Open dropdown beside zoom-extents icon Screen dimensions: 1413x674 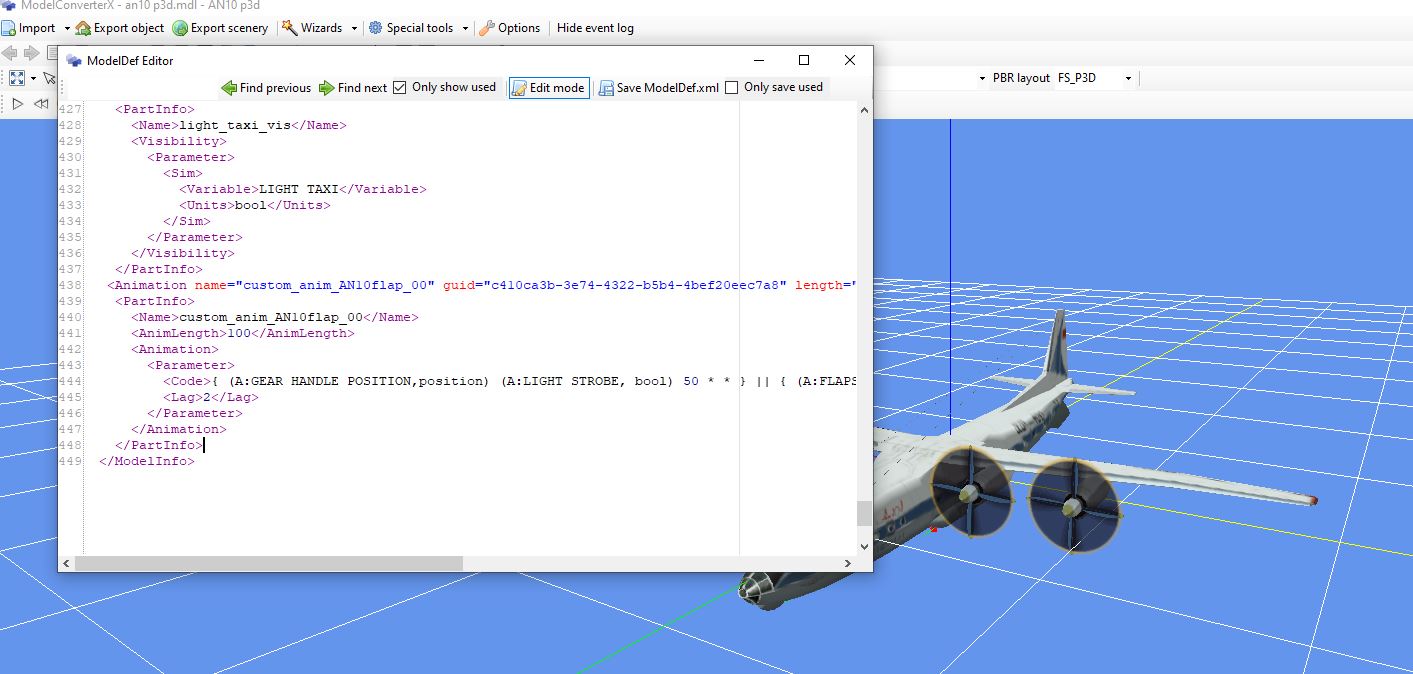(x=33, y=78)
